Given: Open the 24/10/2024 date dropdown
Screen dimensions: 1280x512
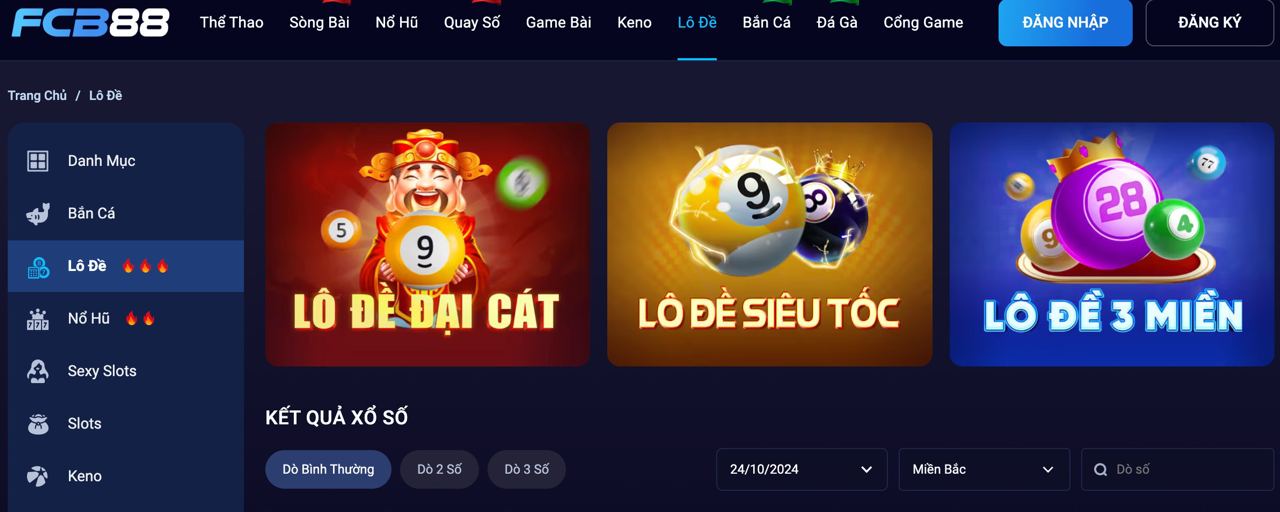Looking at the screenshot, I should pos(801,469).
